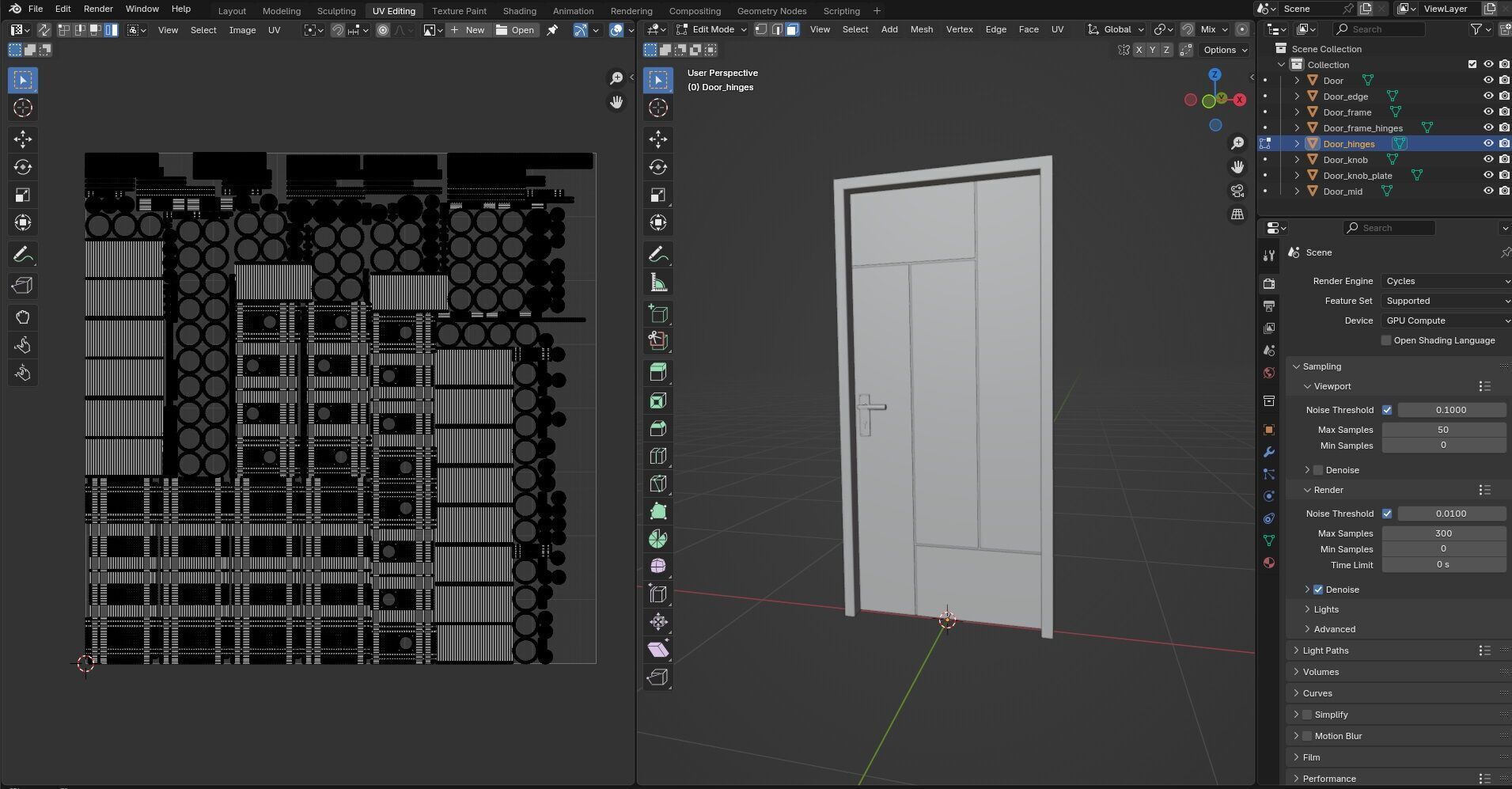Hide Door_frame object with eye icon
This screenshot has width=1512, height=789.
click(1487, 112)
